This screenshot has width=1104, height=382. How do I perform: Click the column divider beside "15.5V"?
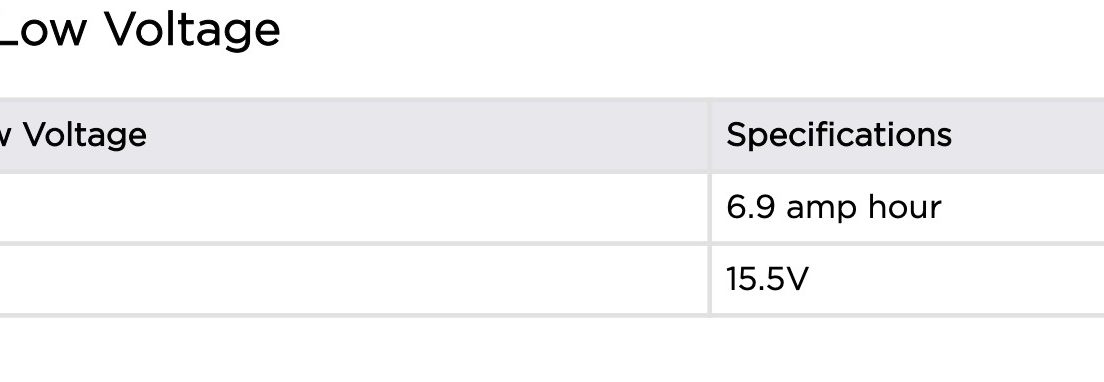tap(709, 279)
